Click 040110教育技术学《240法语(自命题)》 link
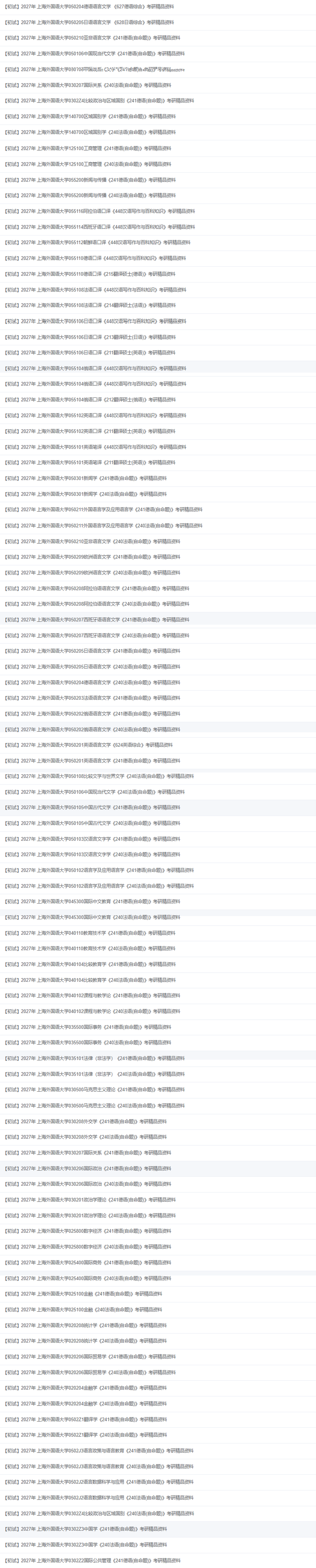This screenshot has height=1568, width=316. [90, 948]
